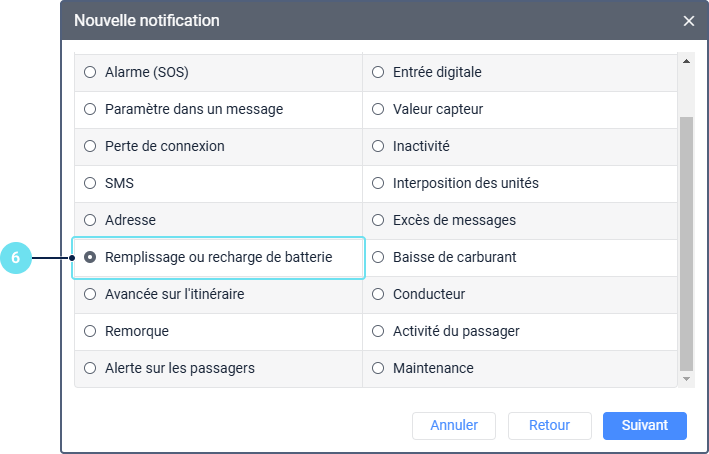Pick the SMS radio button
Screen dimensions: 709x454
pos(90,183)
